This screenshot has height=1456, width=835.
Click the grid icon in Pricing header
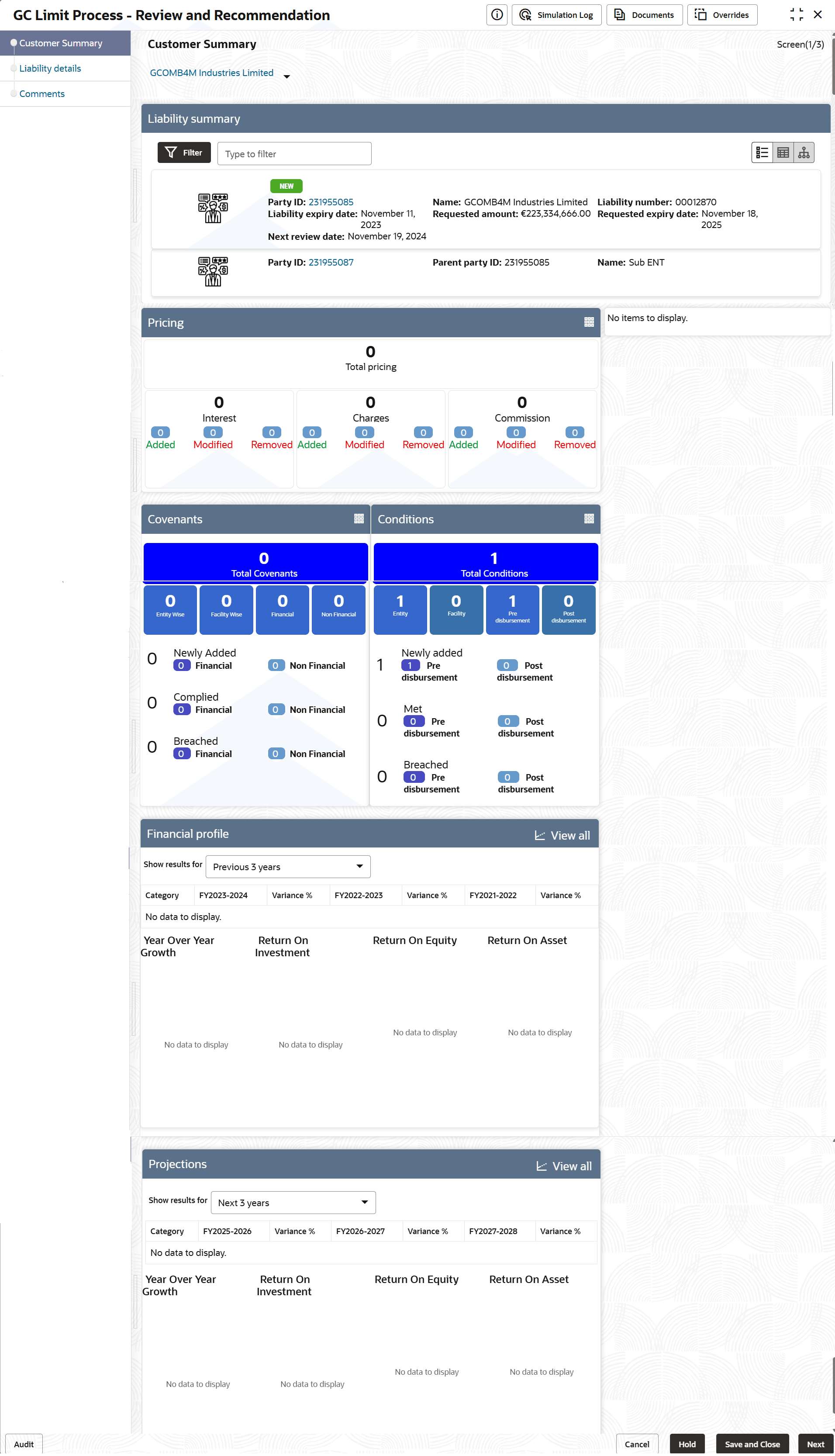click(588, 322)
